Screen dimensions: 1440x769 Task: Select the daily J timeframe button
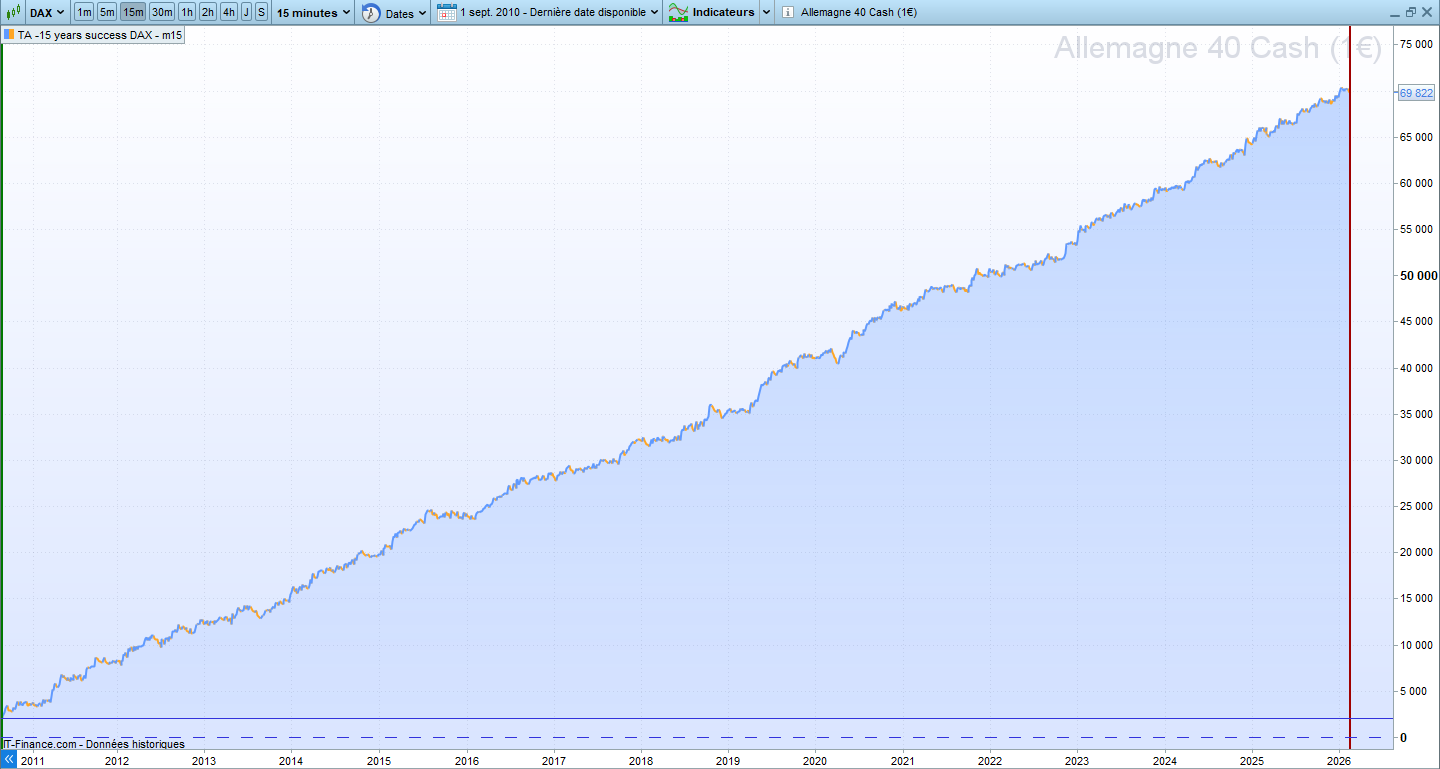pos(247,13)
